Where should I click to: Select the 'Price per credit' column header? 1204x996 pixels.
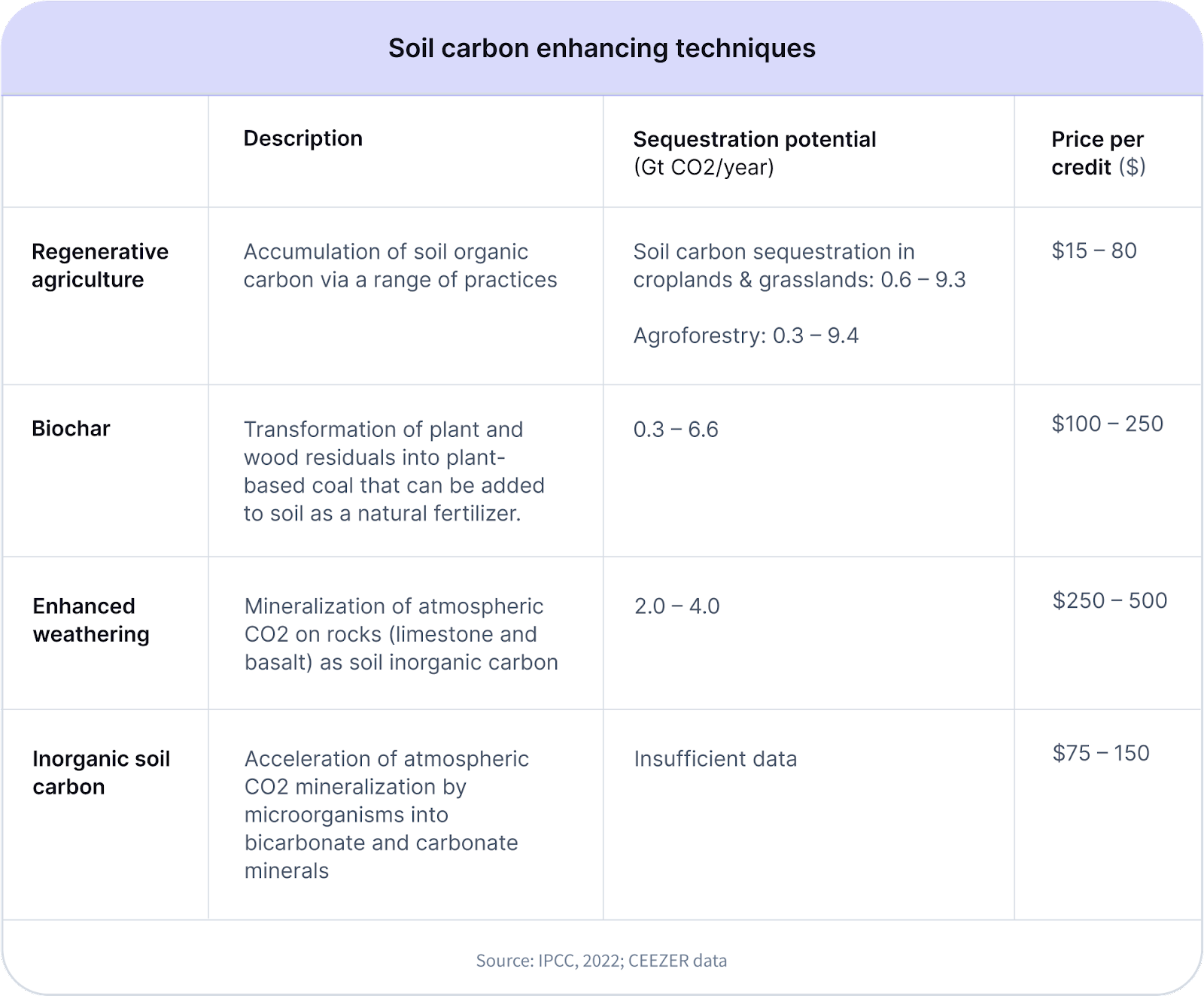click(x=1097, y=153)
